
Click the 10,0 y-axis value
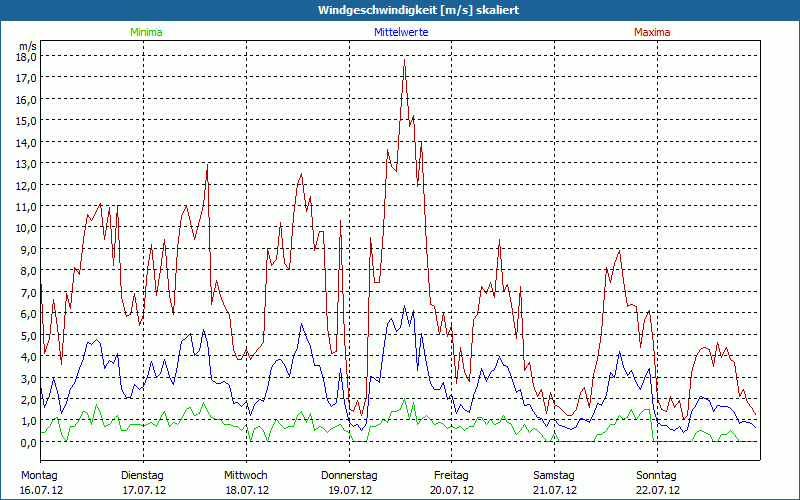pos(28,228)
